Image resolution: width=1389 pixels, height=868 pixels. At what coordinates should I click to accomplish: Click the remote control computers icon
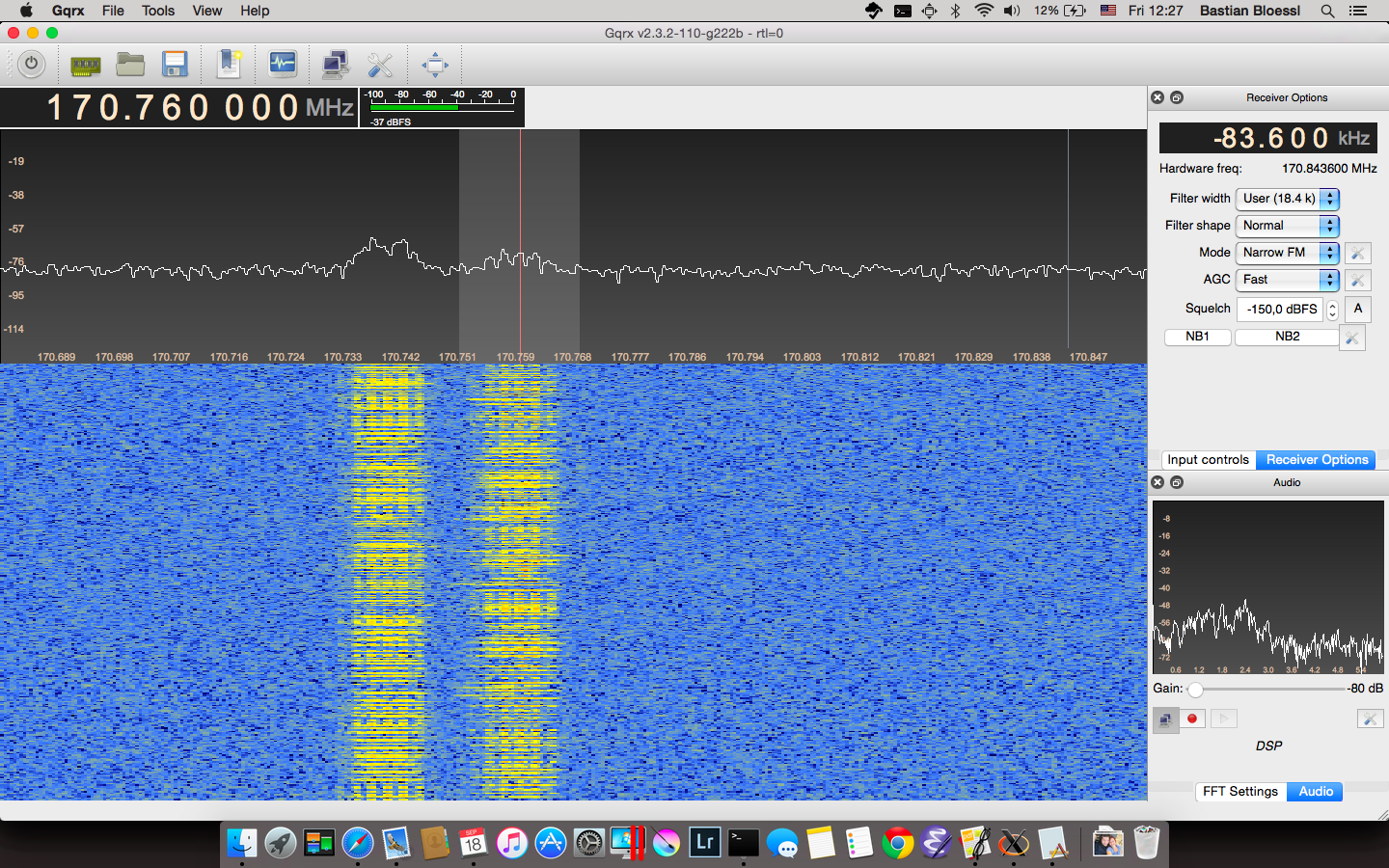[x=335, y=65]
